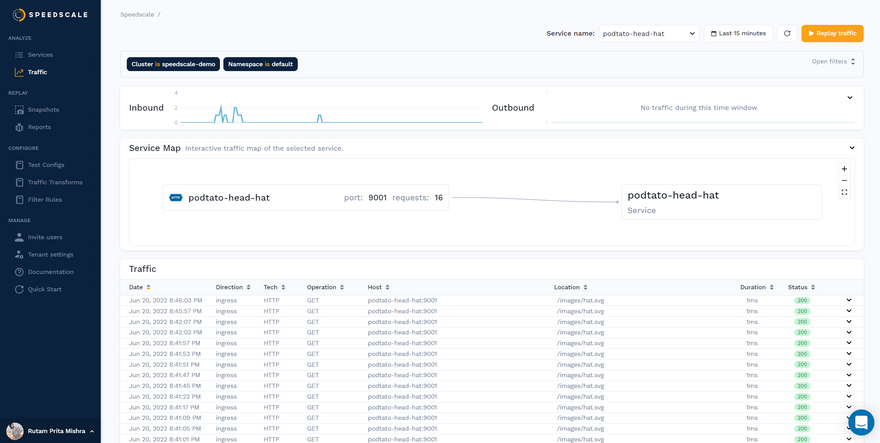880x443 pixels.
Task: Sort traffic table by Duration column
Action: [x=756, y=287]
